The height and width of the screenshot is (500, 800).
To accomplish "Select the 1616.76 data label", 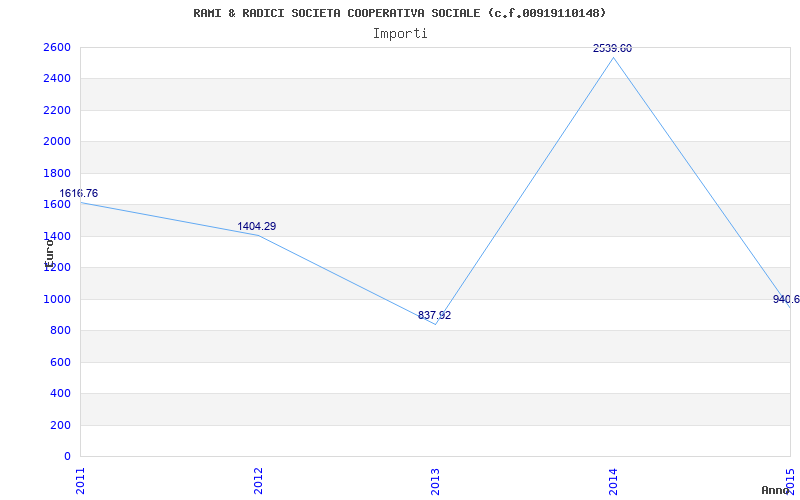I will coord(79,193).
